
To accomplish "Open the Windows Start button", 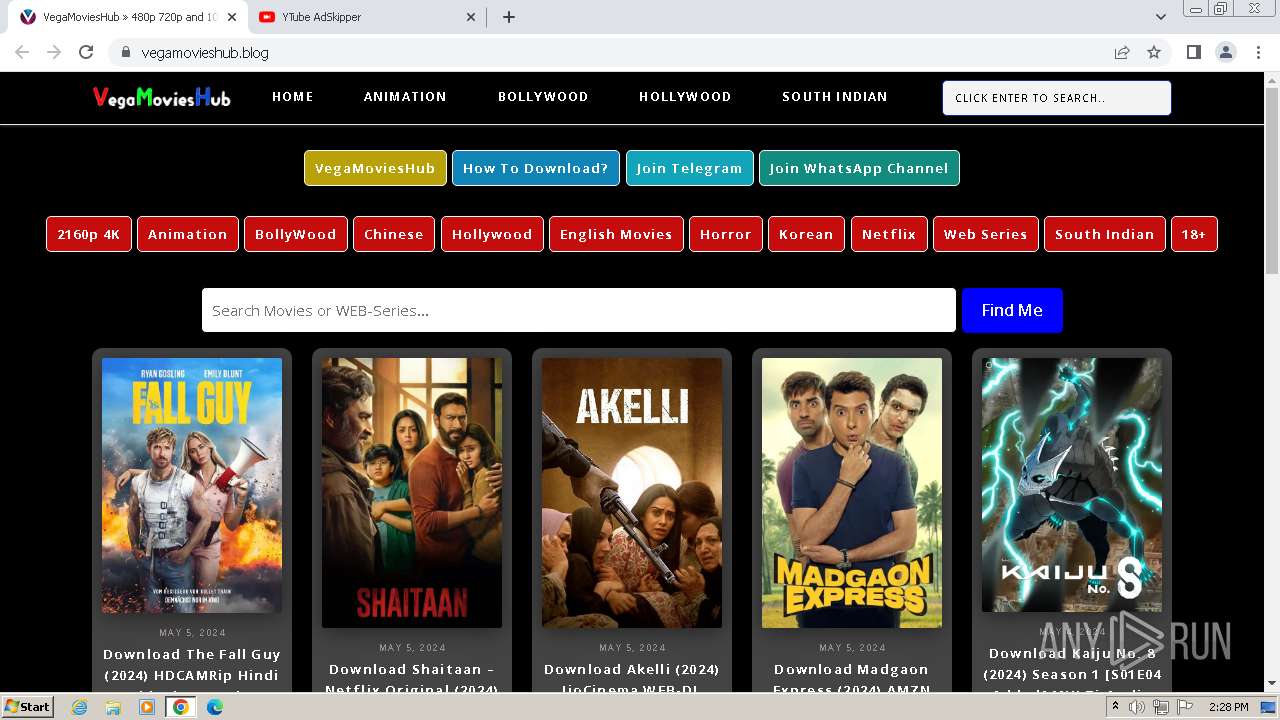I will pyautogui.click(x=28, y=706).
